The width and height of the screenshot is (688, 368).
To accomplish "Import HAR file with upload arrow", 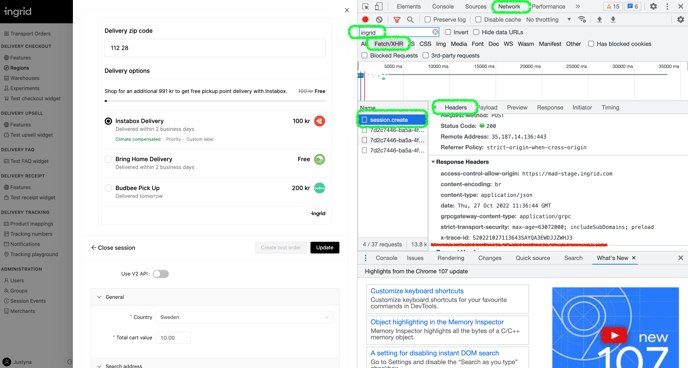I will (x=599, y=19).
